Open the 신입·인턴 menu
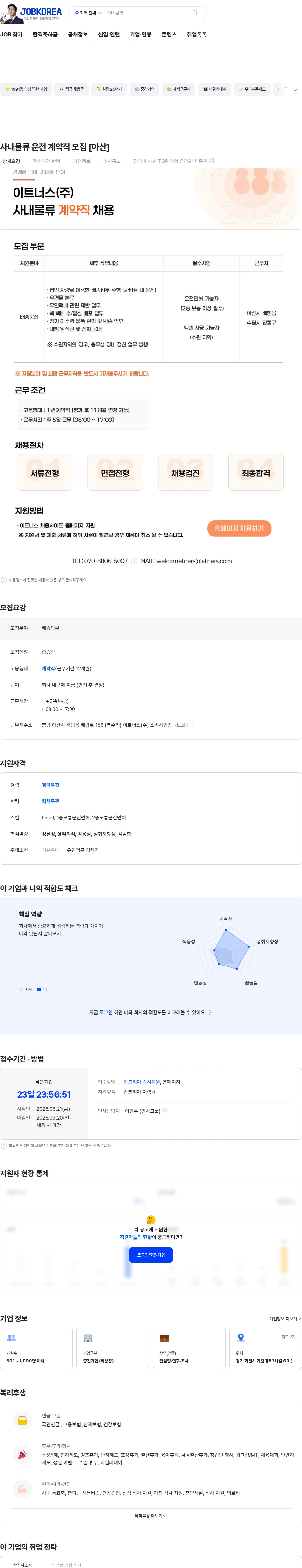Image resolution: width=302 pixels, height=1568 pixels. [109, 35]
